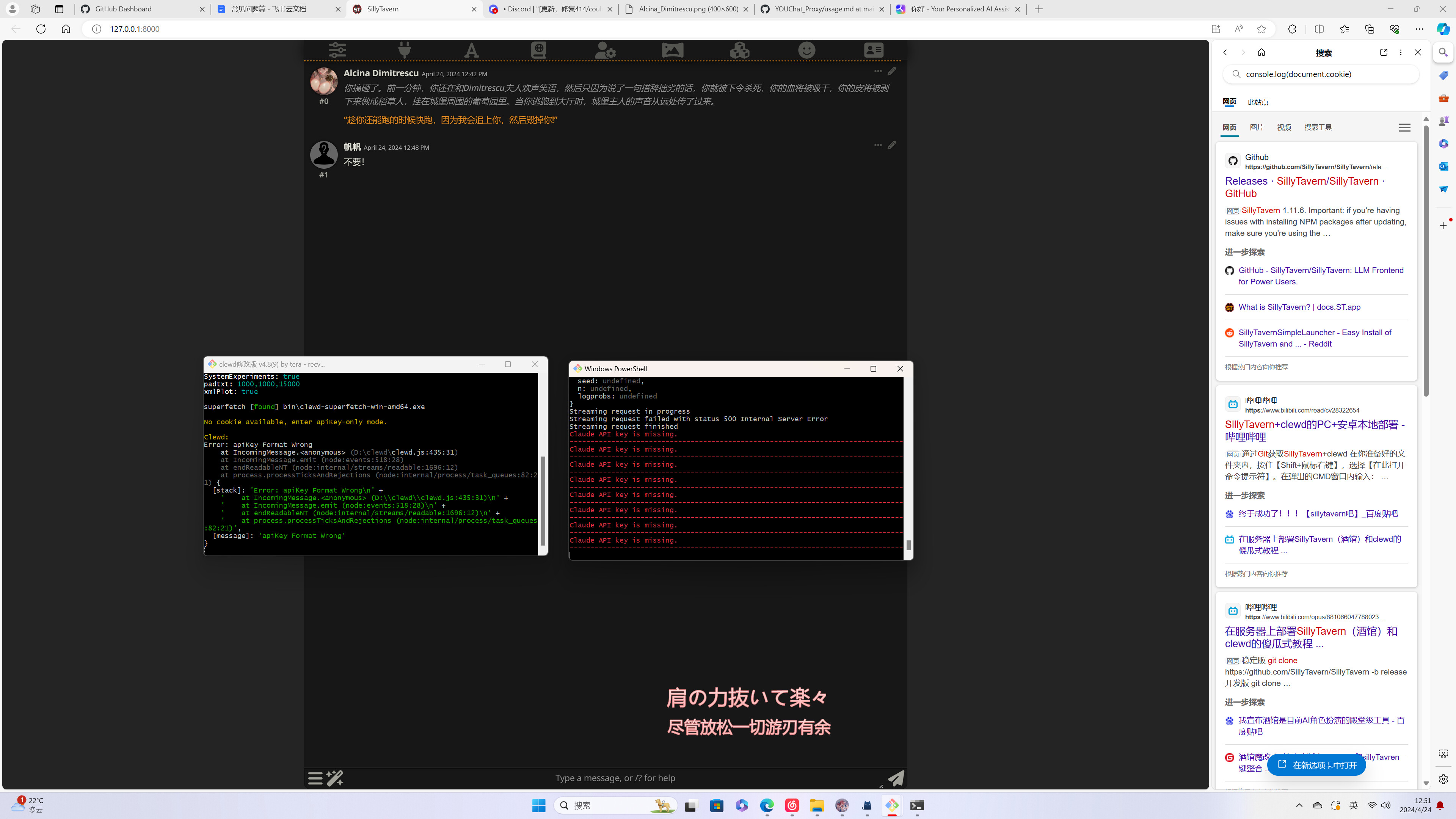Open the extensions cubes icon
The height and width of the screenshot is (819, 1456).
pos(739,50)
